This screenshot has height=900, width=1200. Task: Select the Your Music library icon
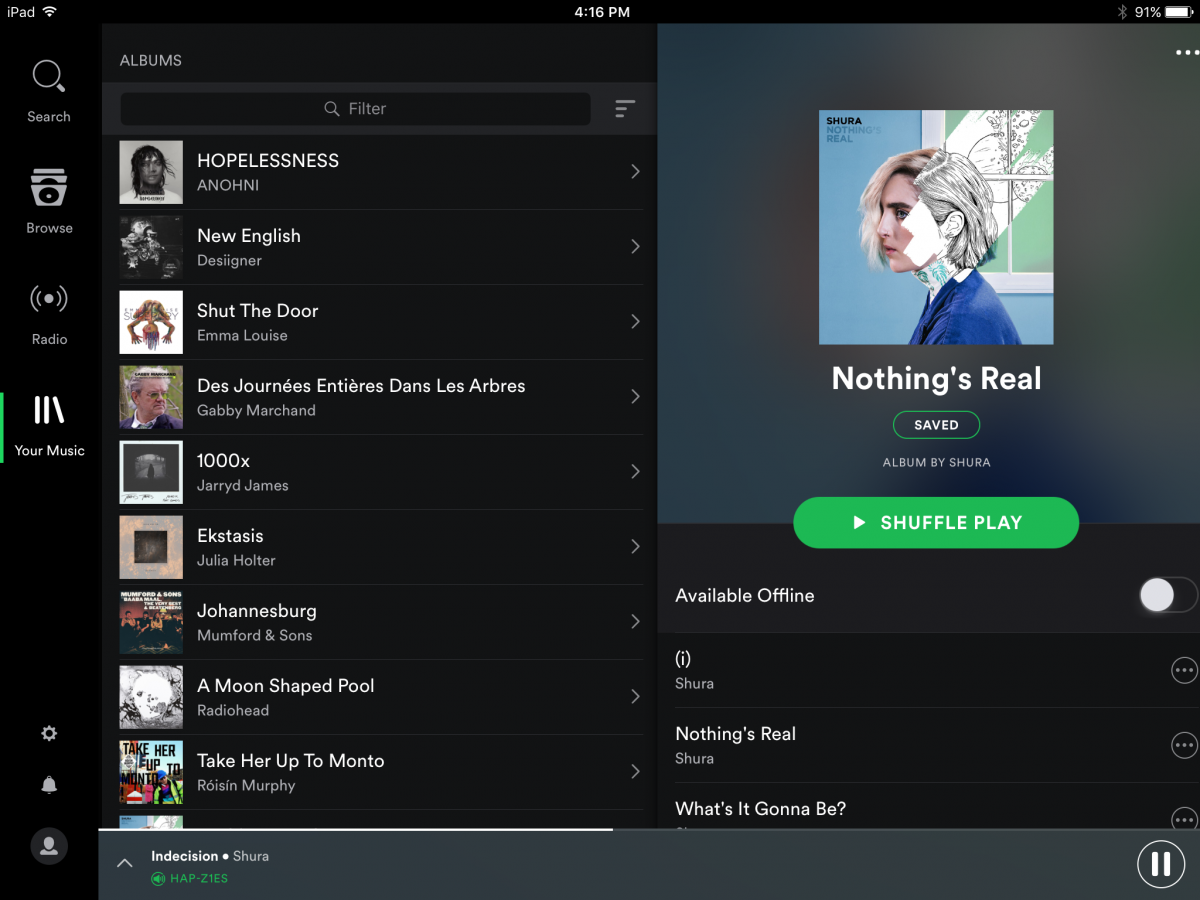click(x=49, y=409)
